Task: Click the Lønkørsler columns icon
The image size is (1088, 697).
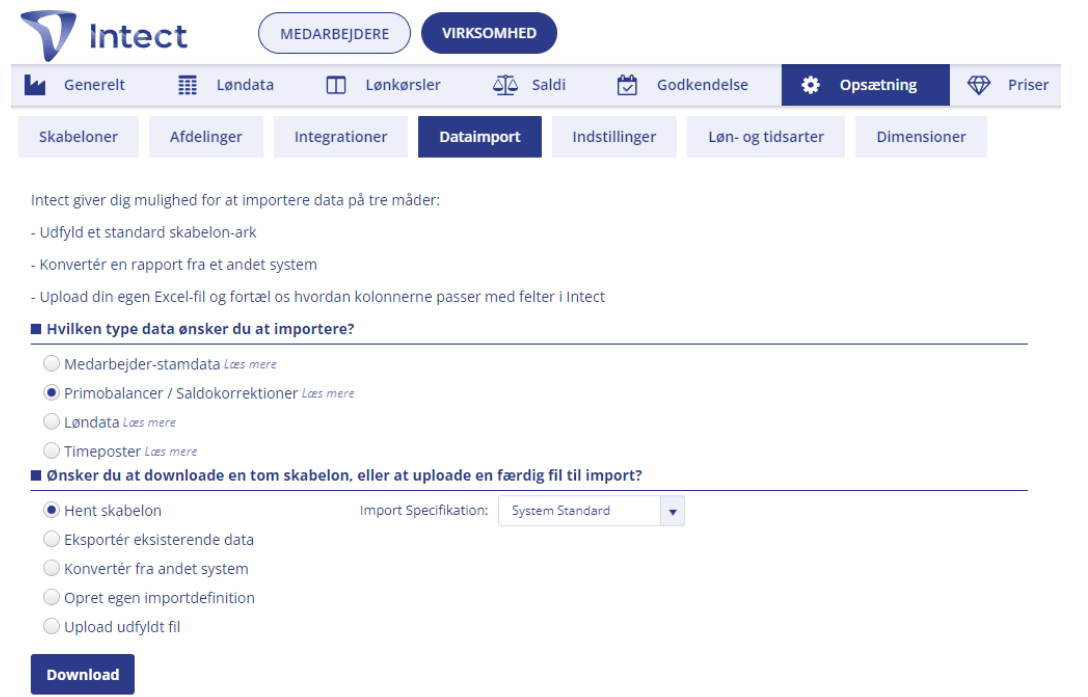Action: (x=336, y=85)
